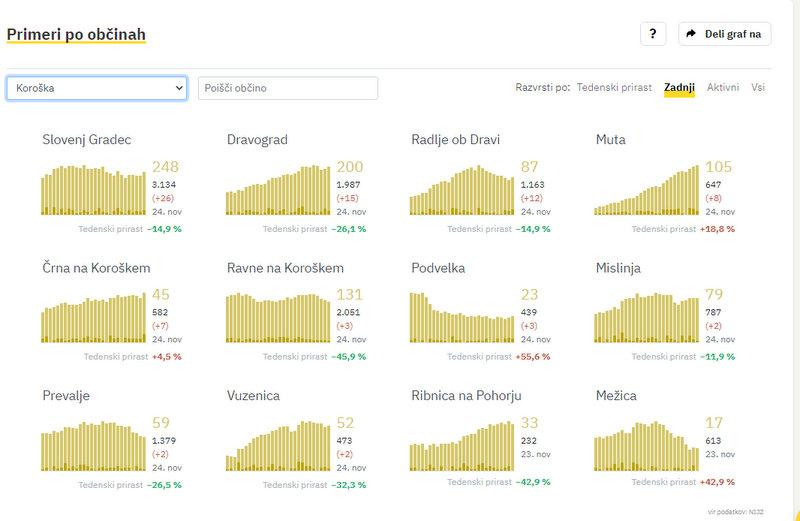This screenshot has width=800, height=521.
Task: Click the Ravne na Koroškem title
Action: (x=285, y=268)
